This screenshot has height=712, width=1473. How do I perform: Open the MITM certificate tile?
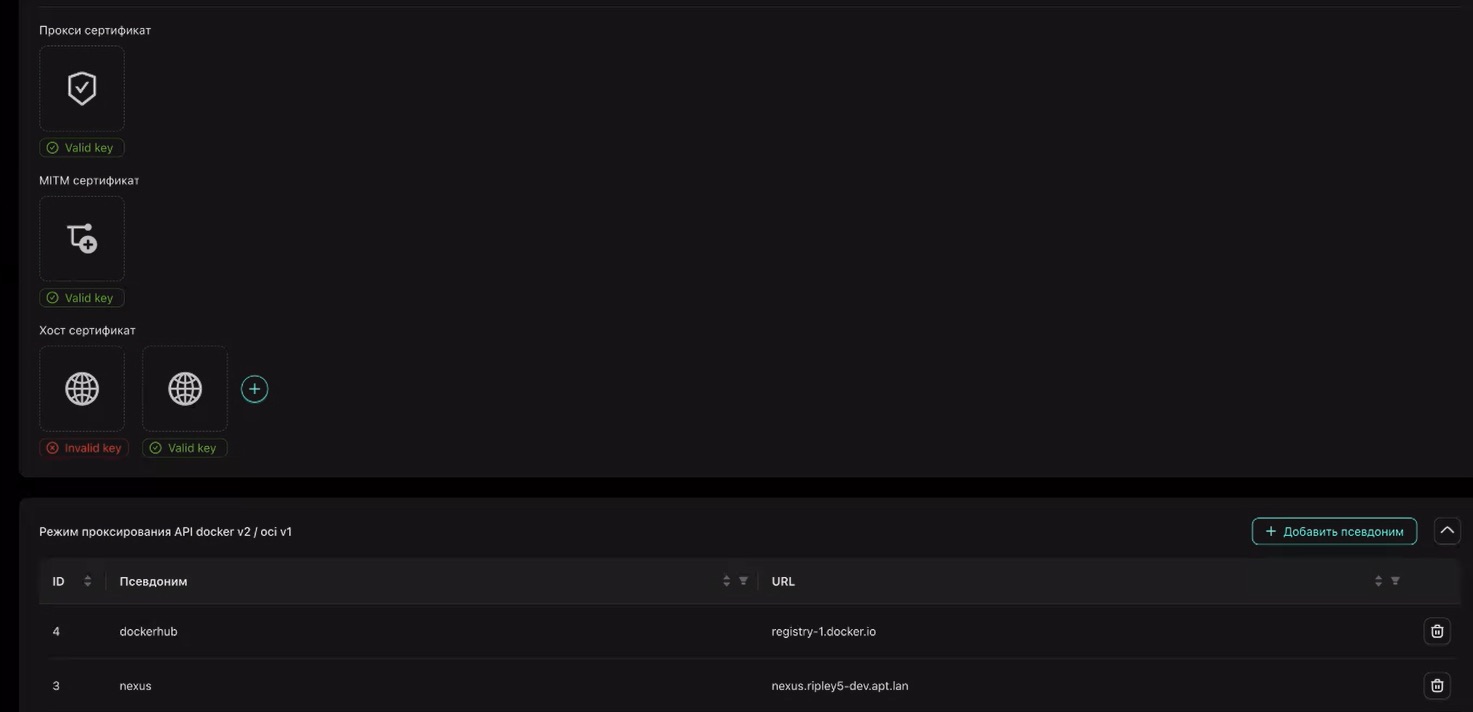point(82,238)
